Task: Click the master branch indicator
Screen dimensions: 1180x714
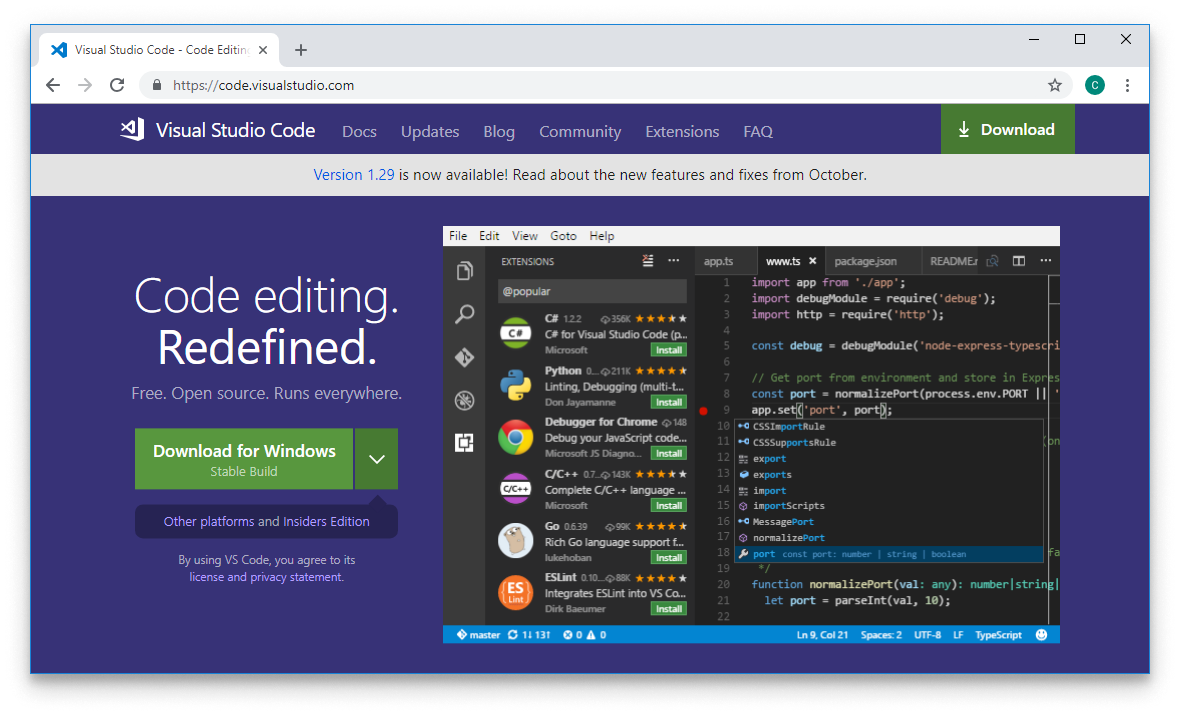Action: [477, 634]
